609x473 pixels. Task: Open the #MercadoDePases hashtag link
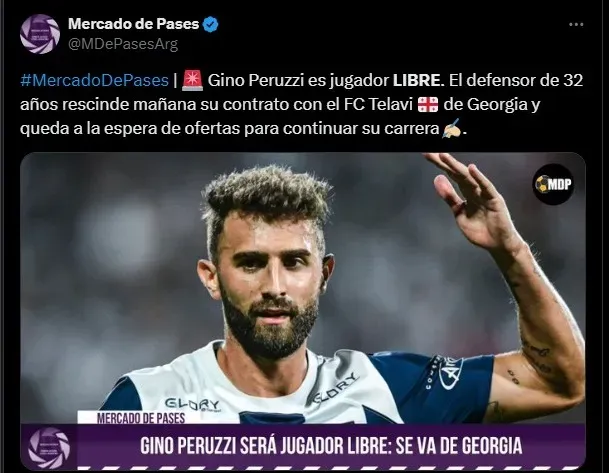[x=94, y=80]
